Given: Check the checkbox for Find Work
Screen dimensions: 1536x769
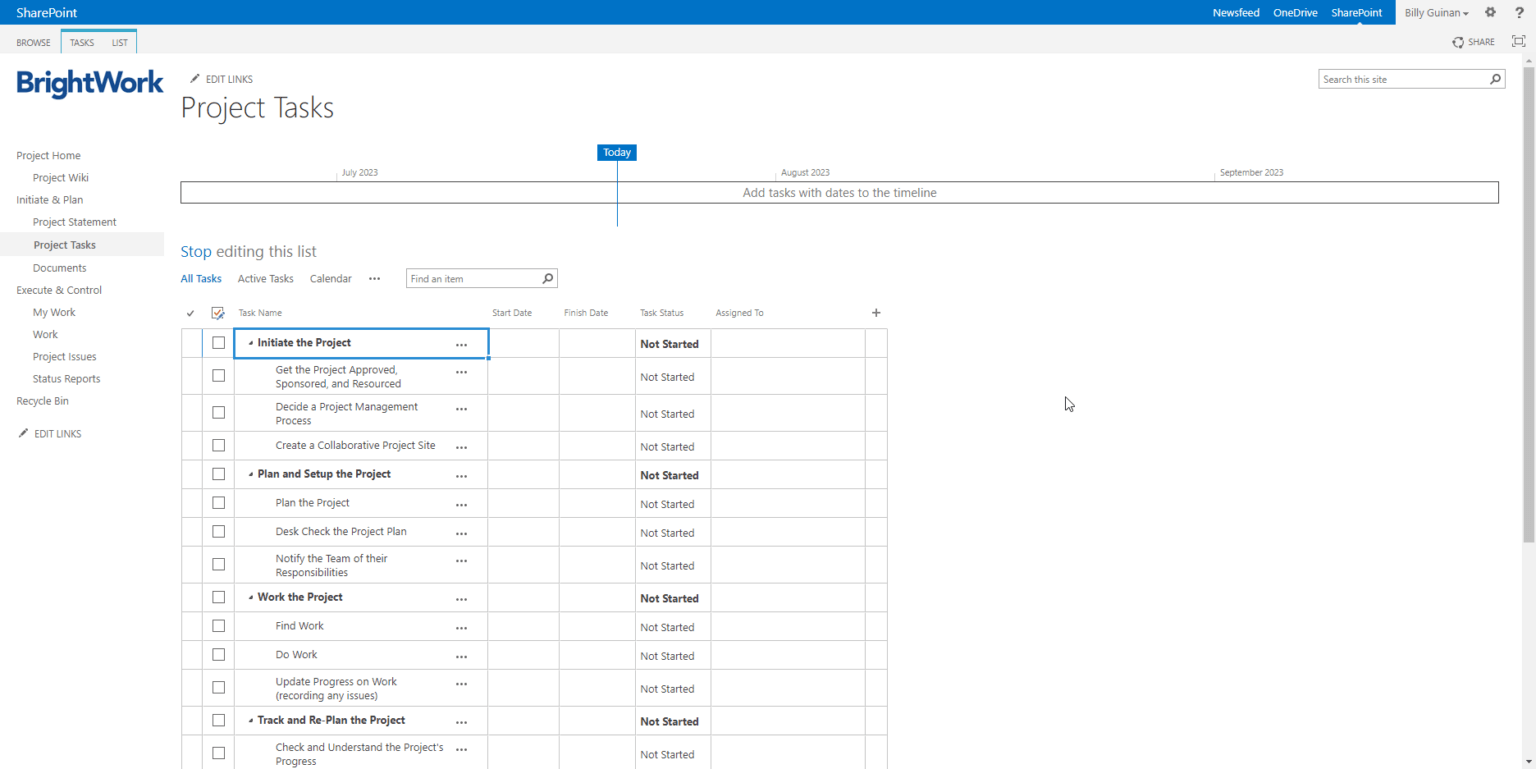Looking at the screenshot, I should [x=218, y=625].
